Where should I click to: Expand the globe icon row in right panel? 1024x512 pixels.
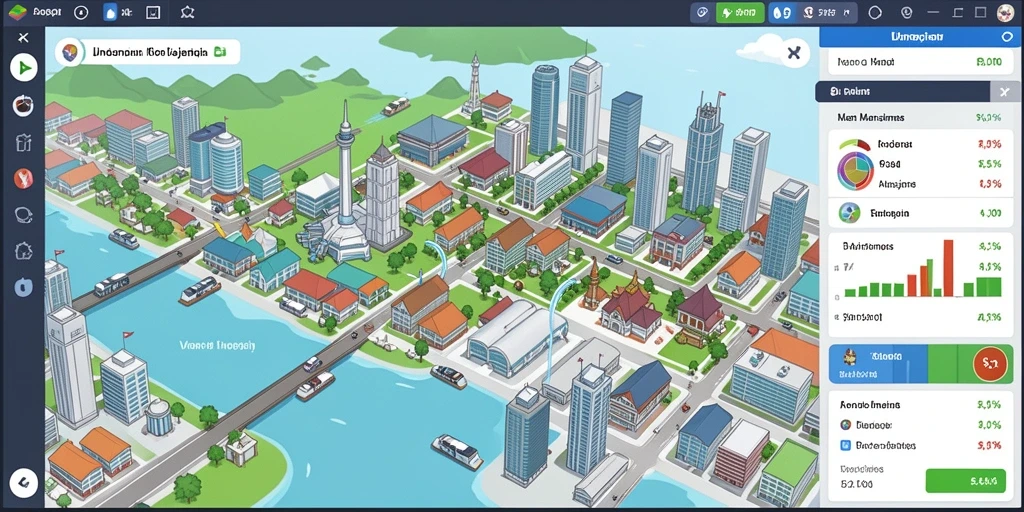[x=921, y=213]
